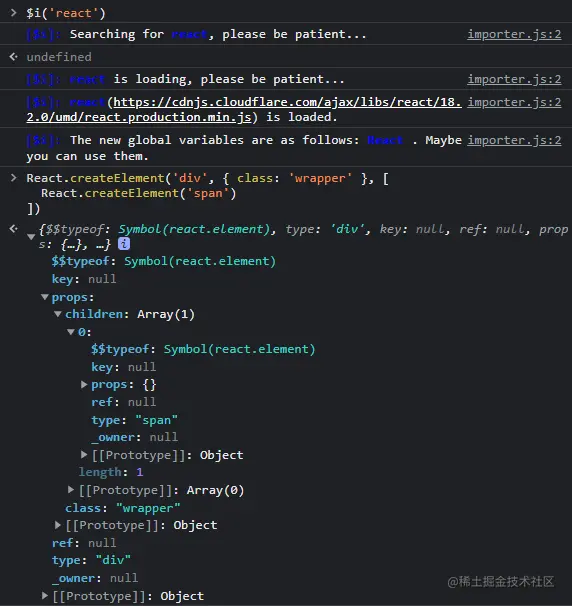Click the prompt arrow beside $i('react')

pos(14,13)
